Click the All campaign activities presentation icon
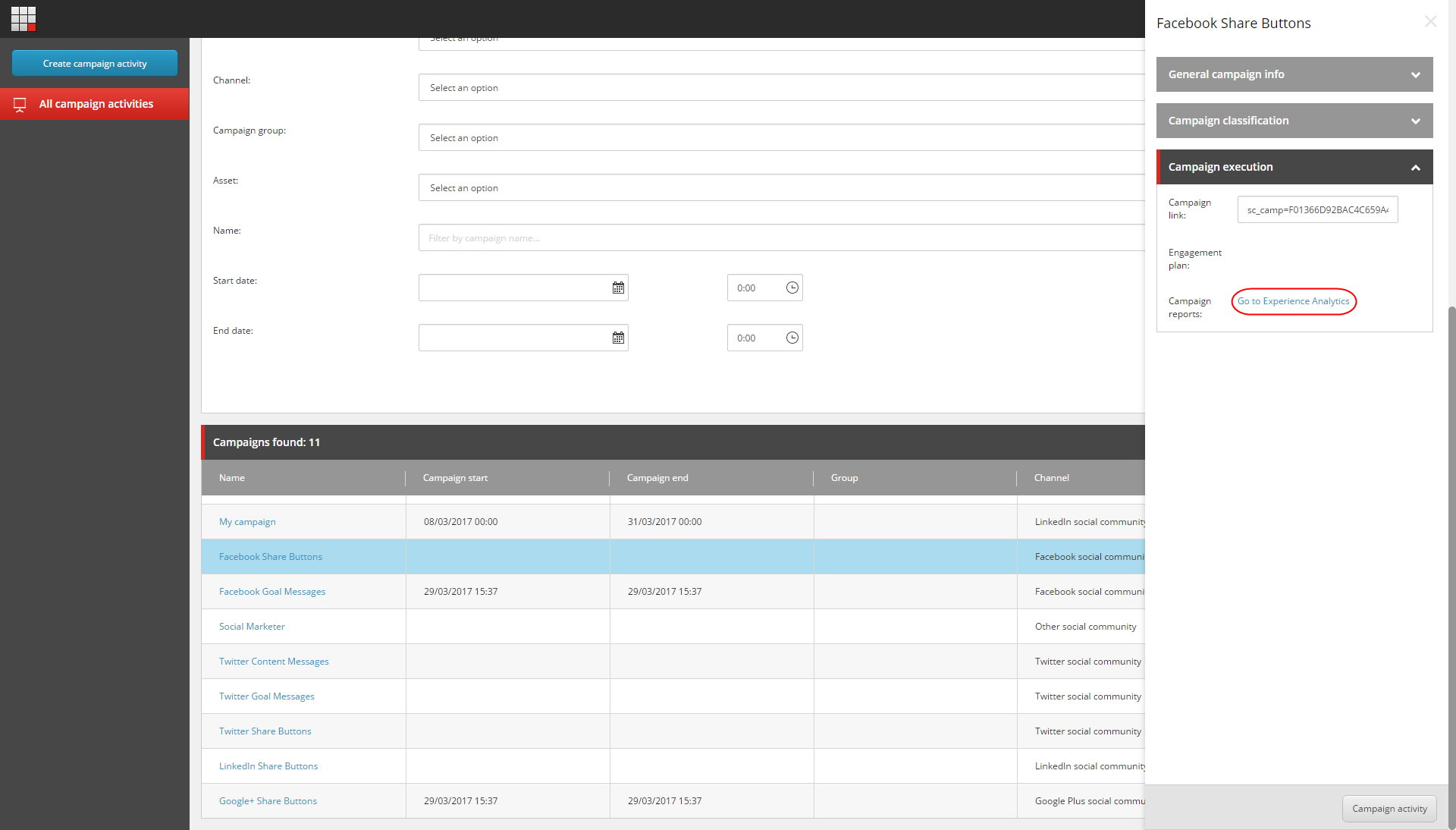Image resolution: width=1456 pixels, height=830 pixels. pyautogui.click(x=20, y=105)
